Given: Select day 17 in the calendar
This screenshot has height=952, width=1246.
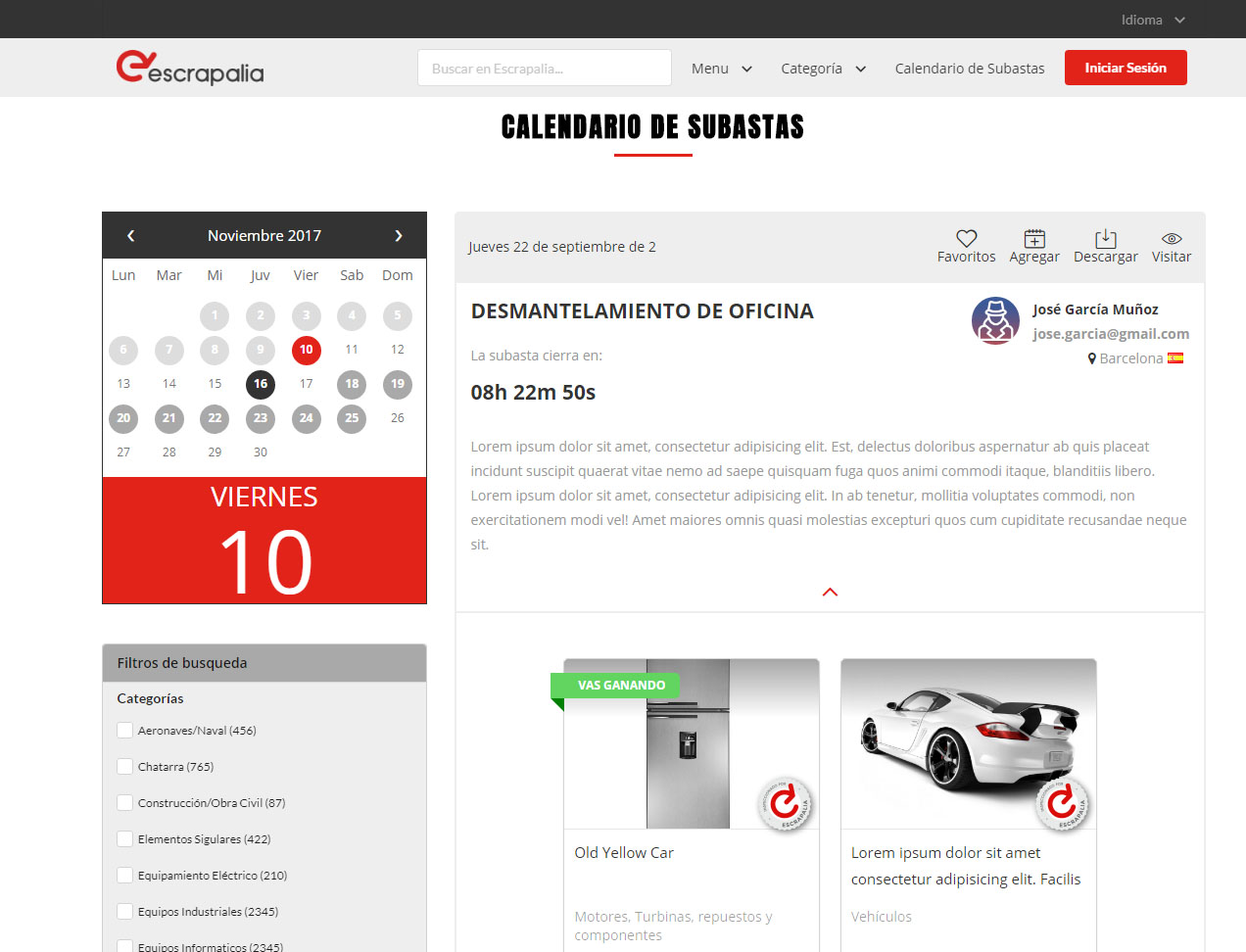Looking at the screenshot, I should click(306, 384).
